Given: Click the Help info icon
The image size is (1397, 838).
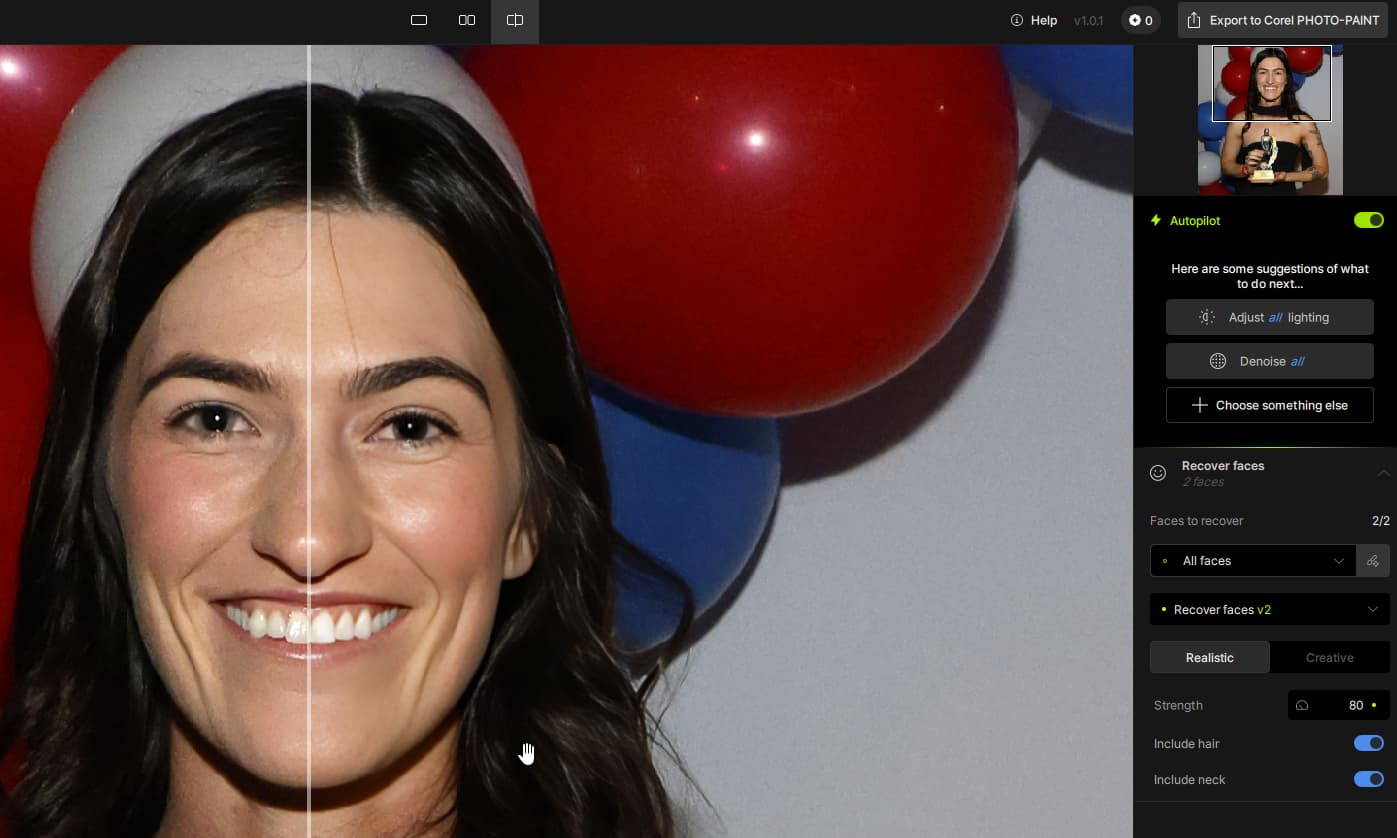Looking at the screenshot, I should point(1017,20).
